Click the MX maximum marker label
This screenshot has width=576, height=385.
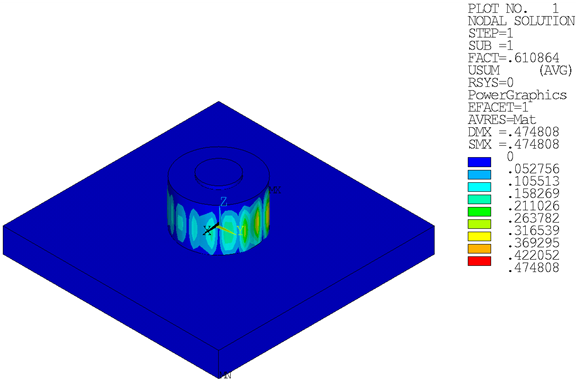[x=275, y=190]
